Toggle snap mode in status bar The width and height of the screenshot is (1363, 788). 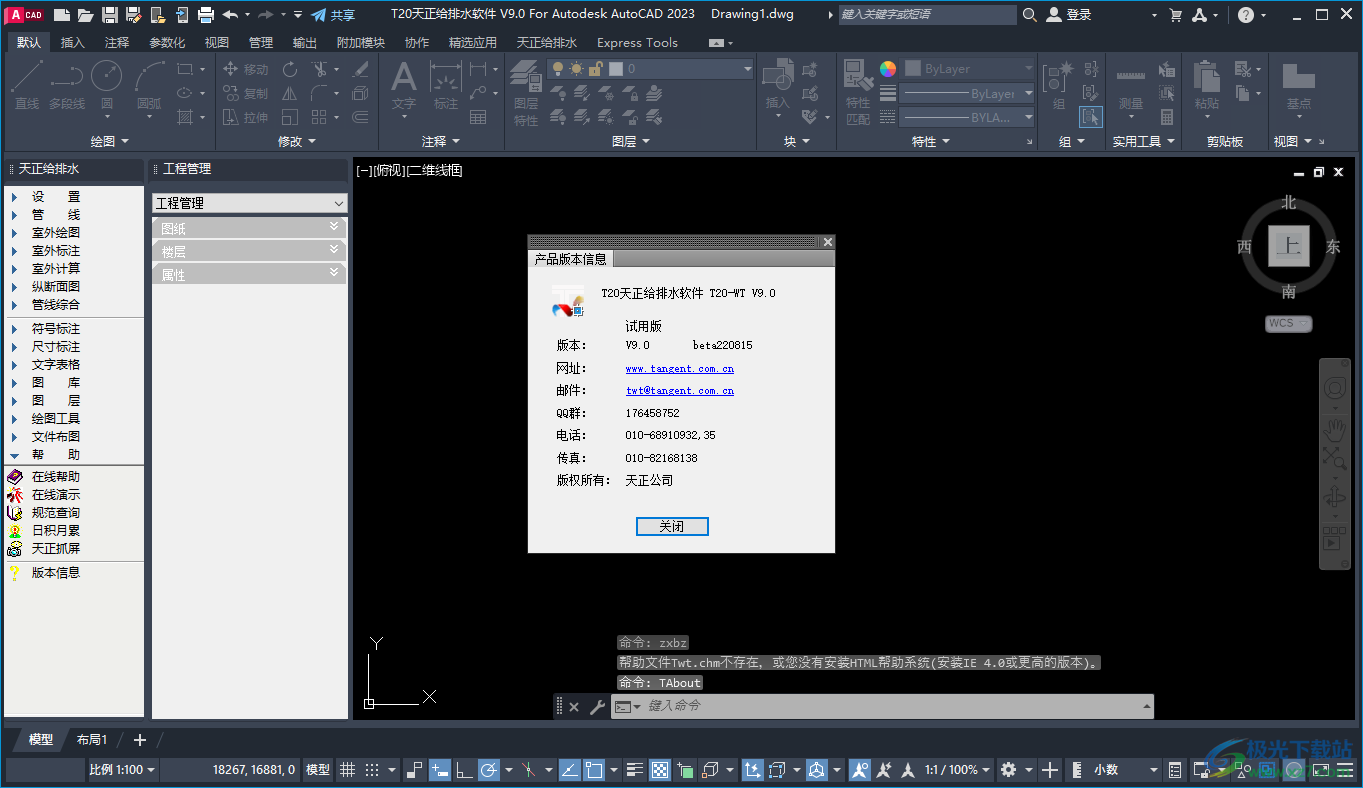point(372,770)
